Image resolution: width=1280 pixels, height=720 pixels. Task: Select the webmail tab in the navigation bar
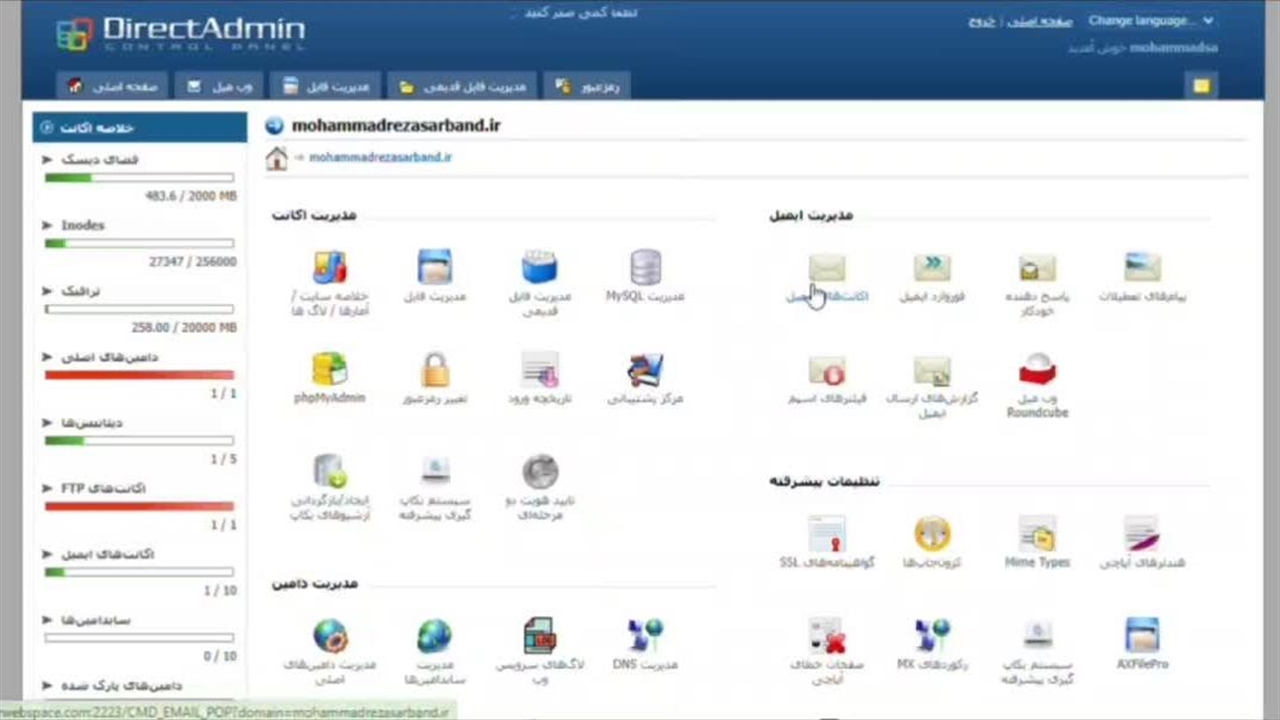pos(221,87)
